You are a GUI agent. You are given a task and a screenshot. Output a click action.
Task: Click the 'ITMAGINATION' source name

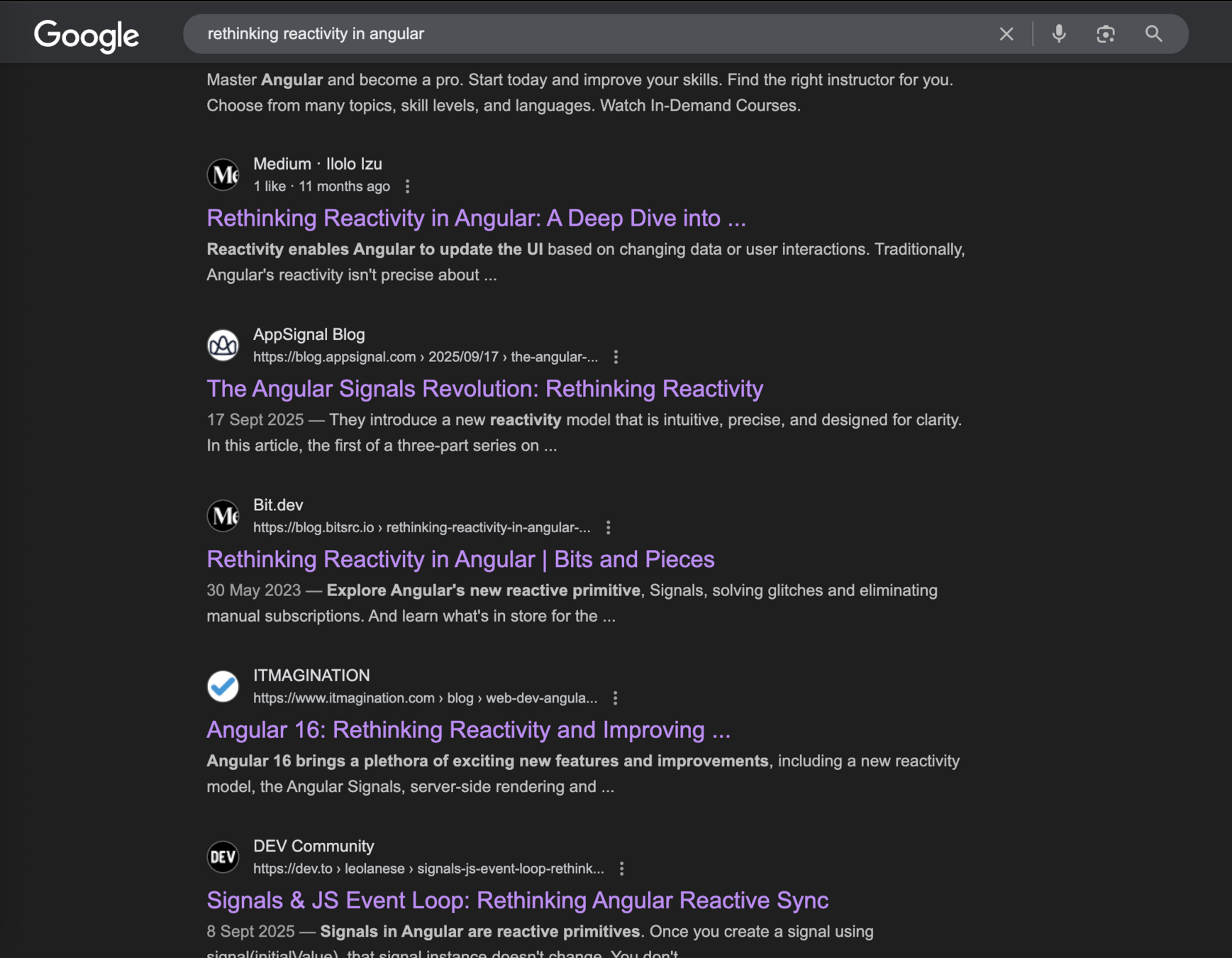point(311,676)
